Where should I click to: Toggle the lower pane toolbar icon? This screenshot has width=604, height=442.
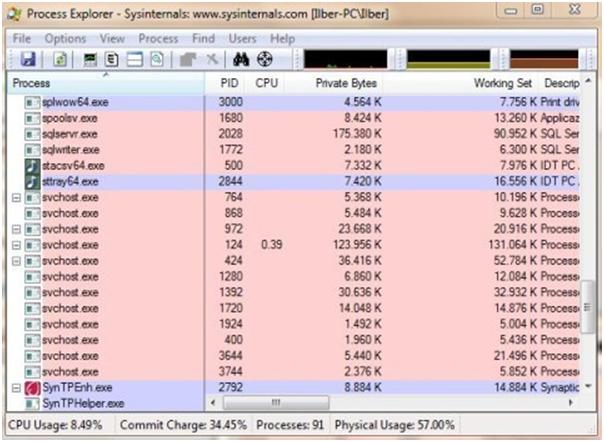point(135,59)
